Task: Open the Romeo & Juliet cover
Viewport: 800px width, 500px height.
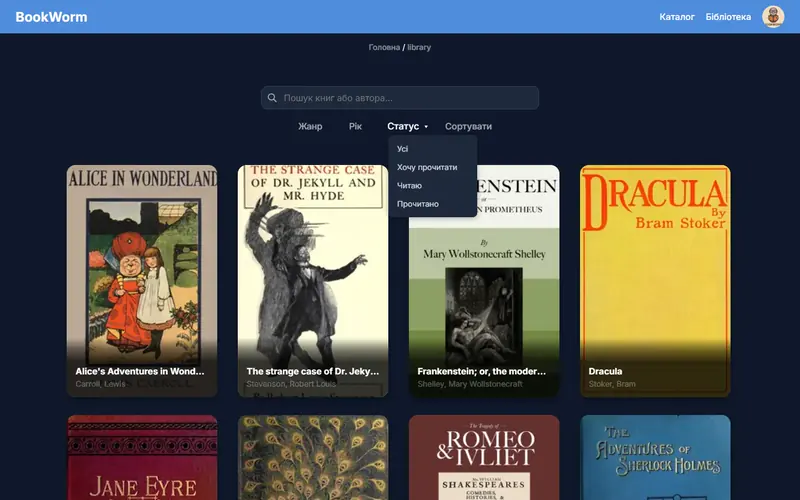Action: click(484, 458)
